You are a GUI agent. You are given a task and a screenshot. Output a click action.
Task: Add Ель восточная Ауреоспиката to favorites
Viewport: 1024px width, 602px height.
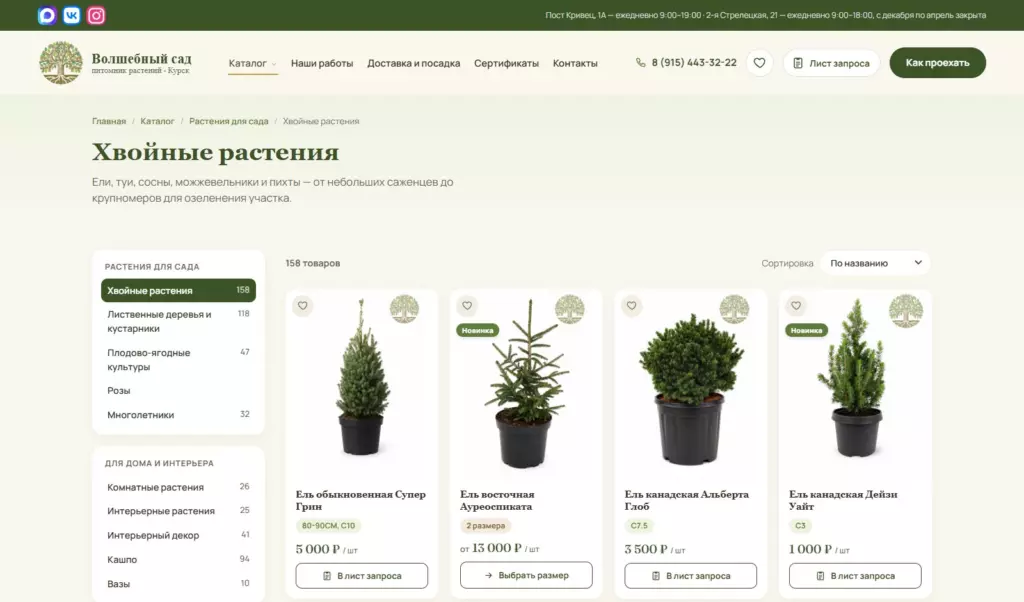pos(467,305)
